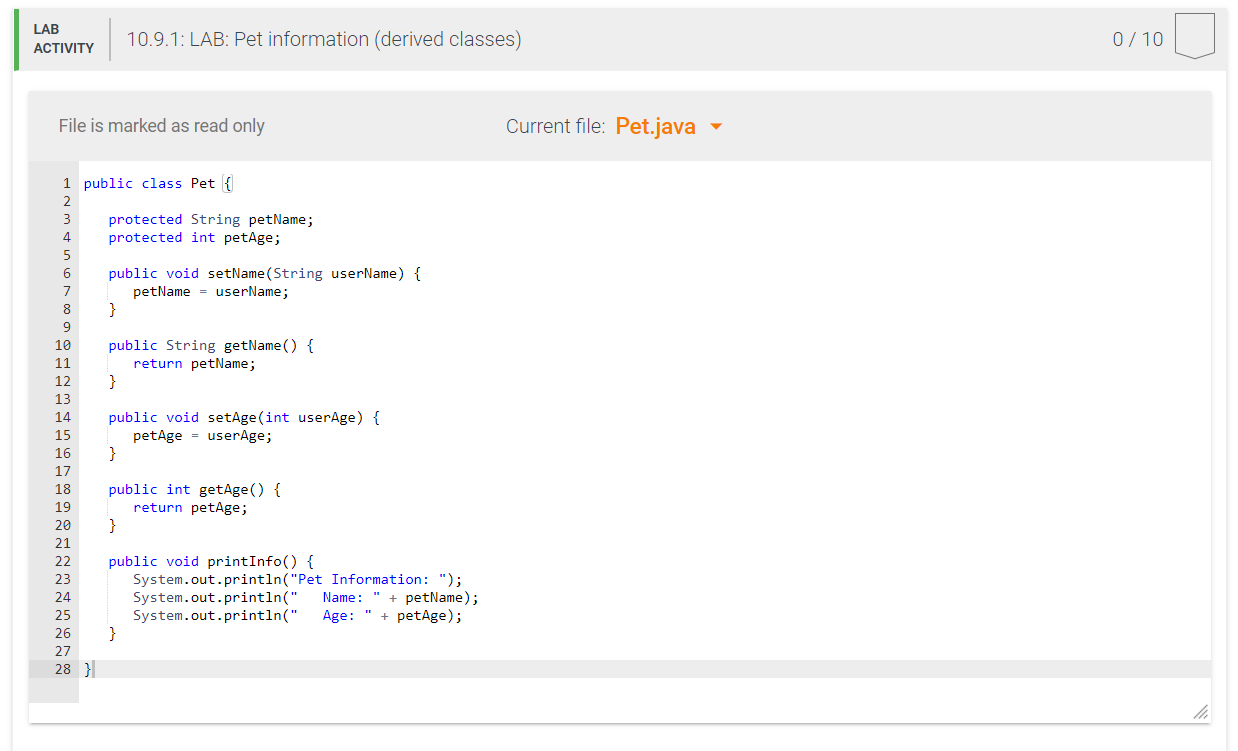Click the closing brace on line 28
Image resolution: width=1238 pixels, height=751 pixels.
[x=86, y=669]
